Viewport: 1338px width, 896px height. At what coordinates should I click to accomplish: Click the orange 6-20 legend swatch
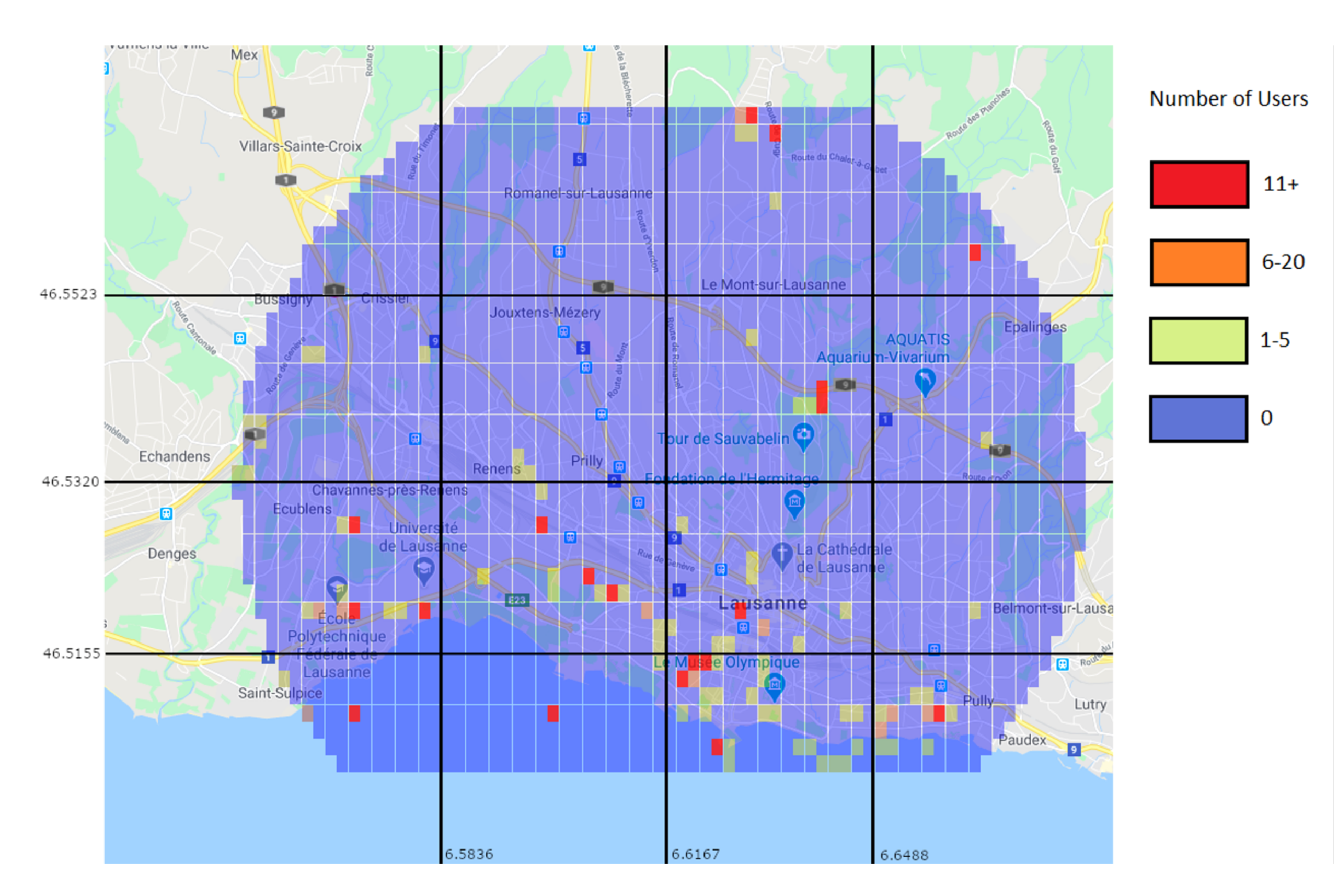tap(1198, 262)
